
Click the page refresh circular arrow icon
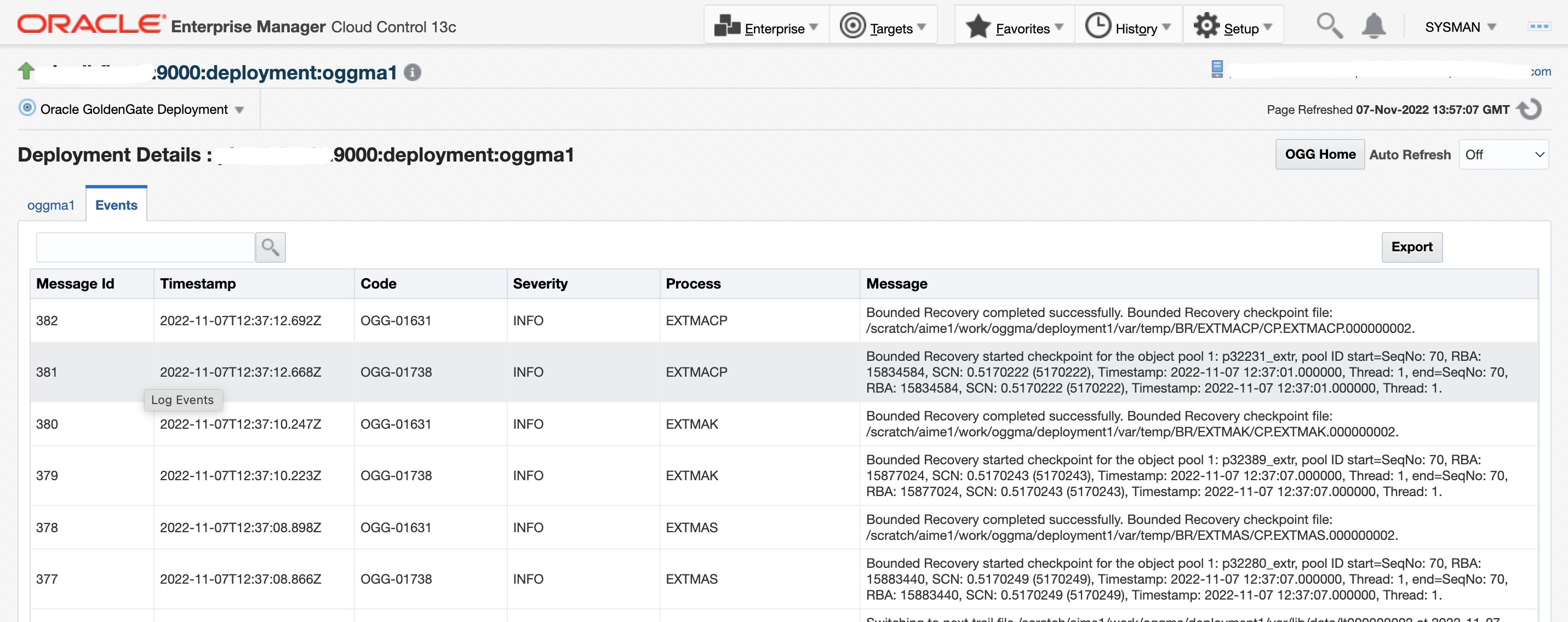click(1530, 110)
